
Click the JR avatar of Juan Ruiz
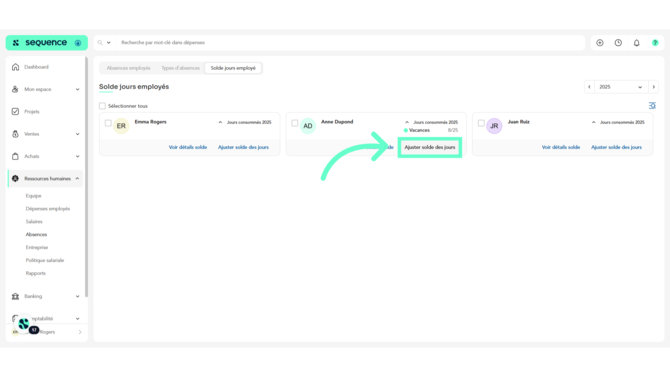(494, 126)
